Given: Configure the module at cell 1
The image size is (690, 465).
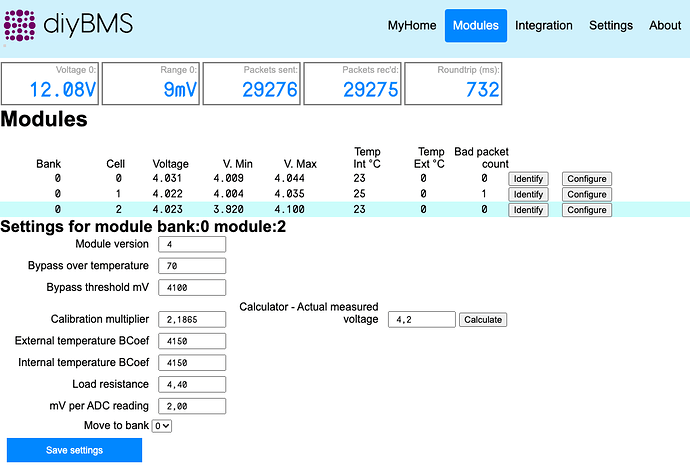Looking at the screenshot, I should coord(587,194).
